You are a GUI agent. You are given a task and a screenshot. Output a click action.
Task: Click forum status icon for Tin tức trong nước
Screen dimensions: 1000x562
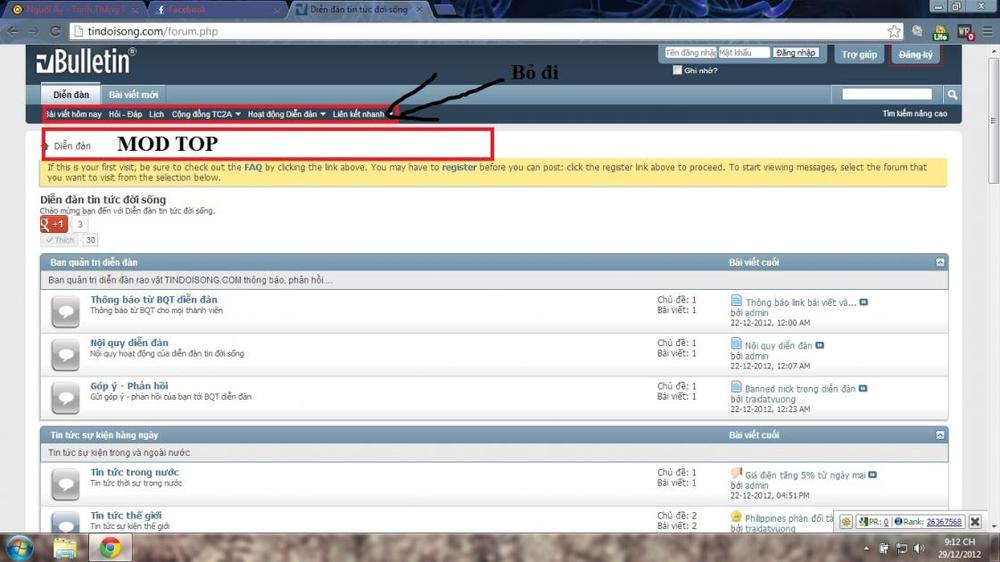pyautogui.click(x=65, y=484)
